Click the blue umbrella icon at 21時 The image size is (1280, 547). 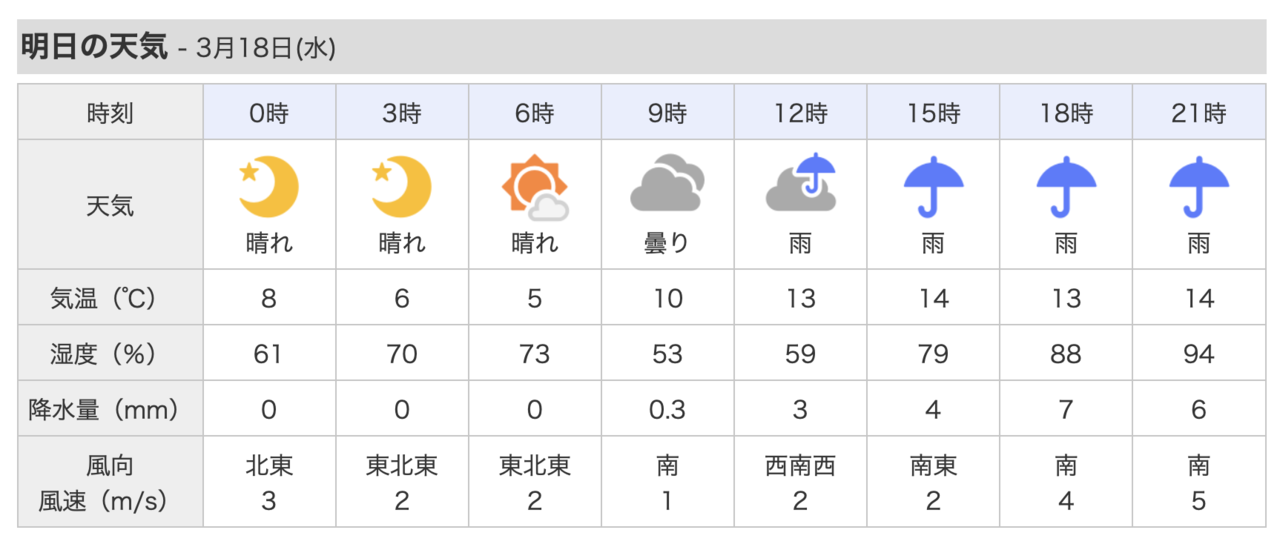click(x=1199, y=185)
